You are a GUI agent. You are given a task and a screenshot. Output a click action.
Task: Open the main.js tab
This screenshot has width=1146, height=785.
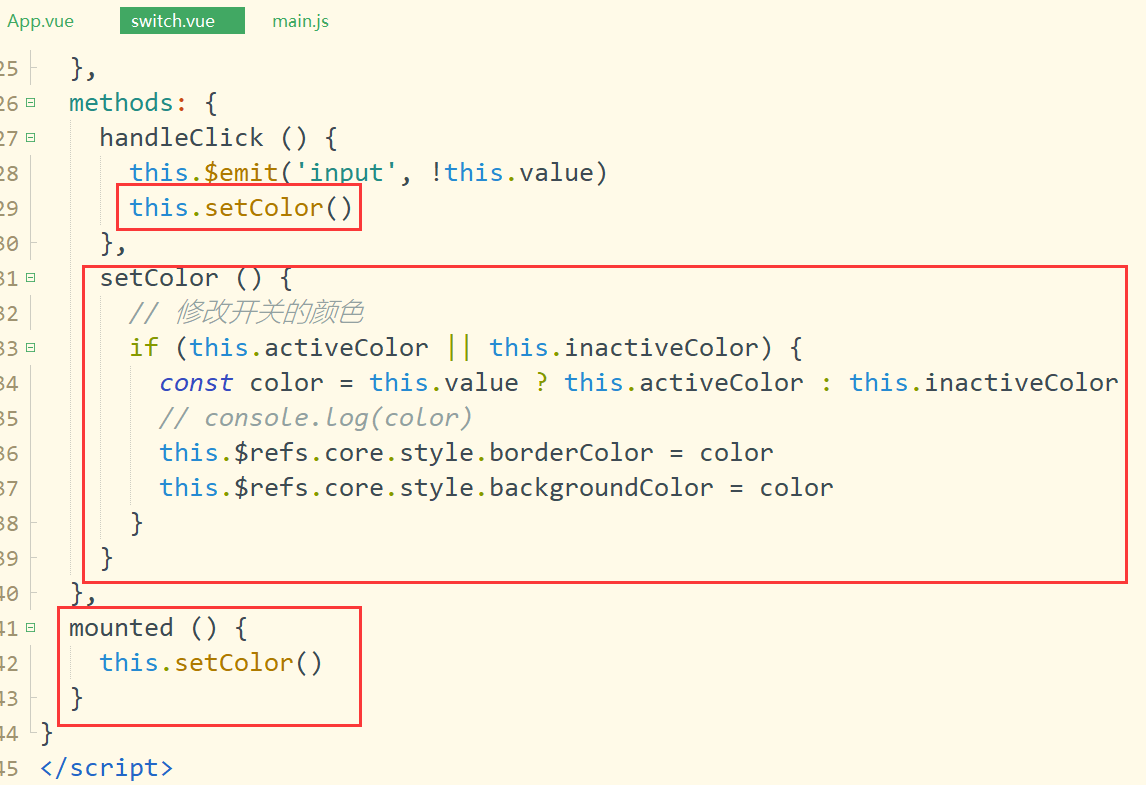click(300, 21)
